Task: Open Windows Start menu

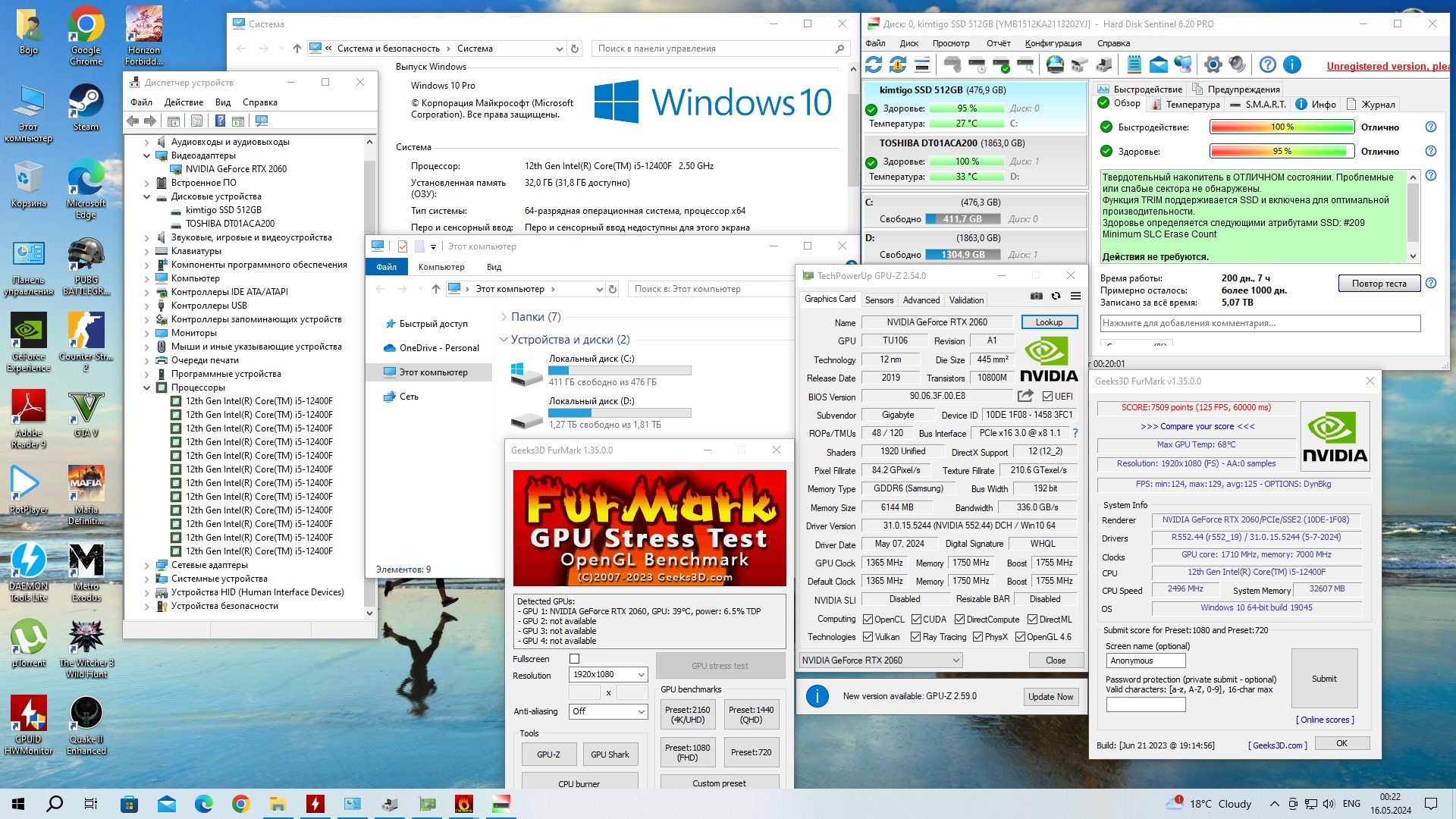Action: (18, 804)
